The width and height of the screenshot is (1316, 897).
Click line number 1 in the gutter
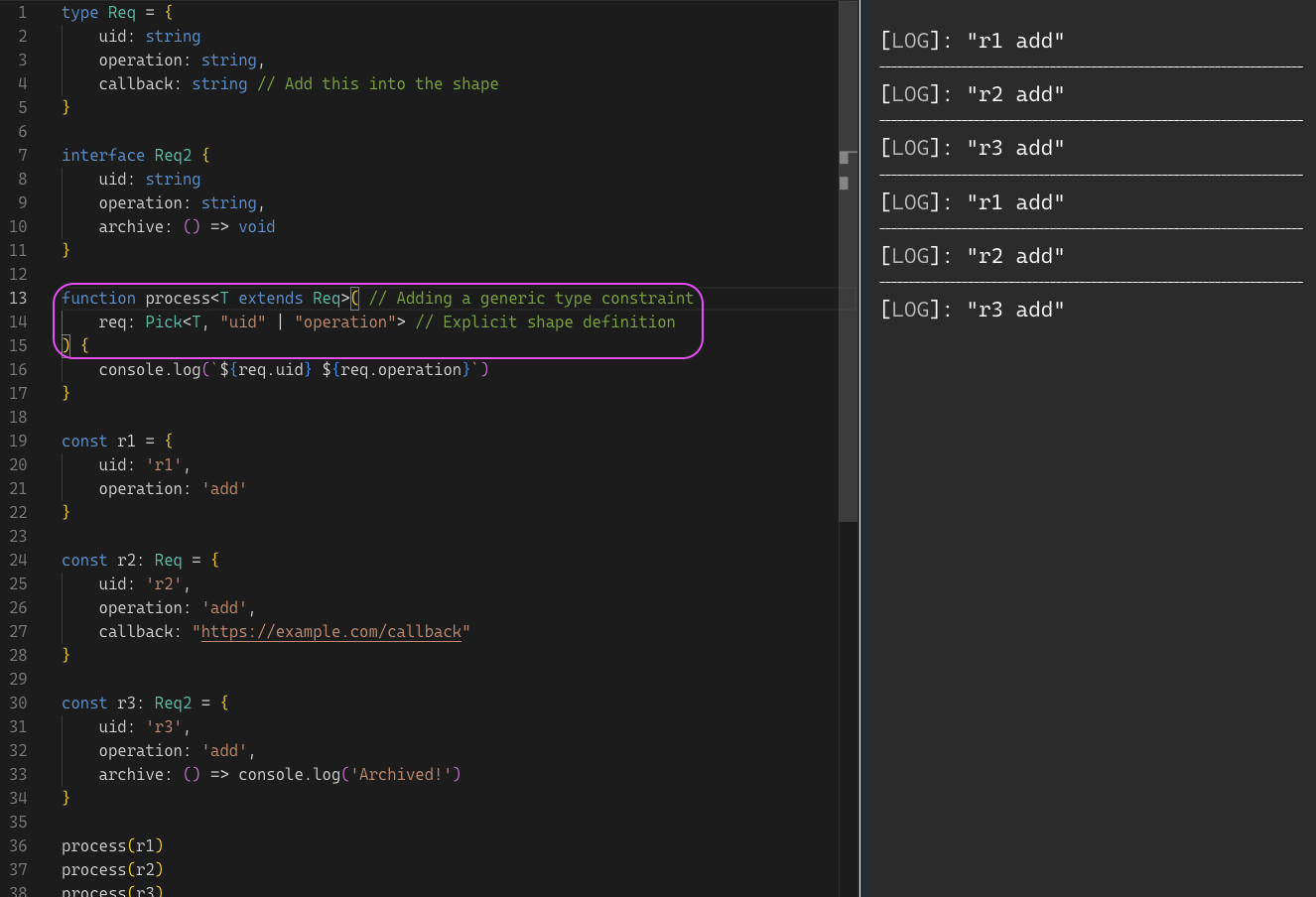point(22,12)
